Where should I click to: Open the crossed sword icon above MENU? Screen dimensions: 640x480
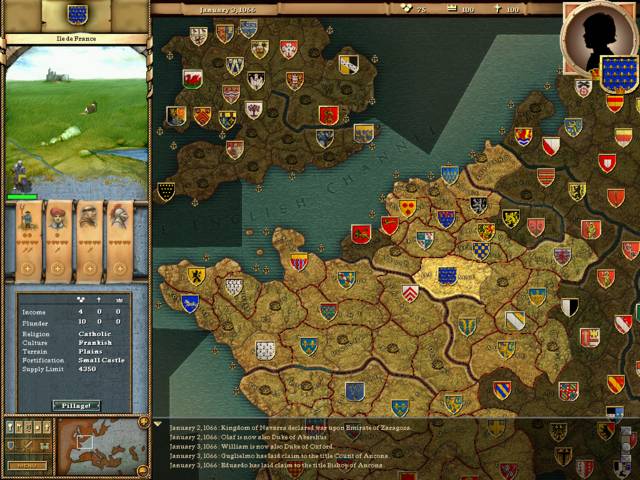click(x=28, y=445)
